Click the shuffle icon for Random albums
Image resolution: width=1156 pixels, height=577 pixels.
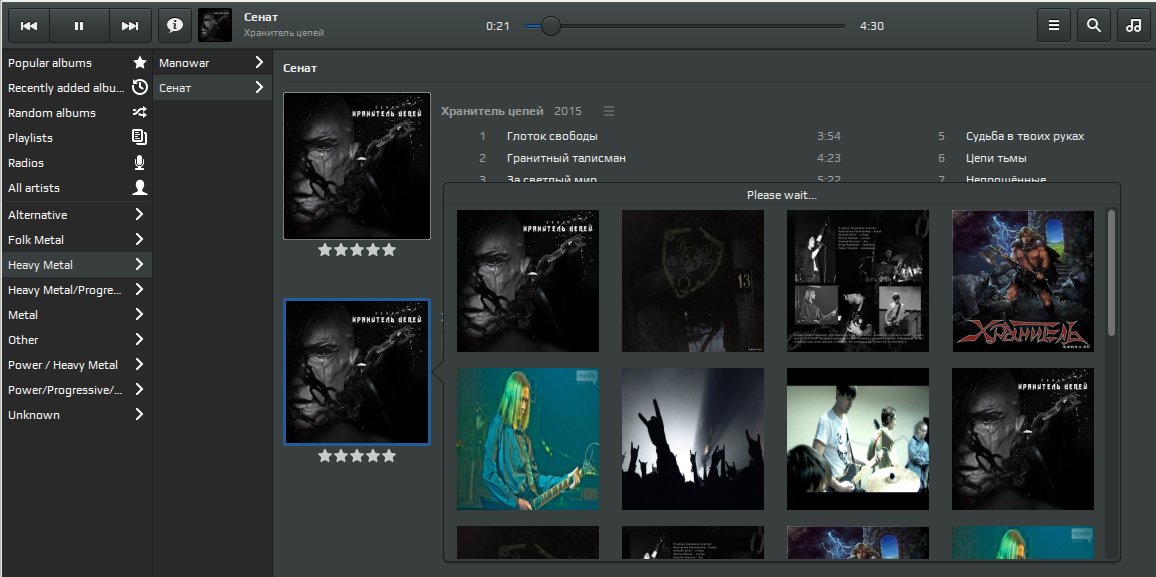click(139, 113)
